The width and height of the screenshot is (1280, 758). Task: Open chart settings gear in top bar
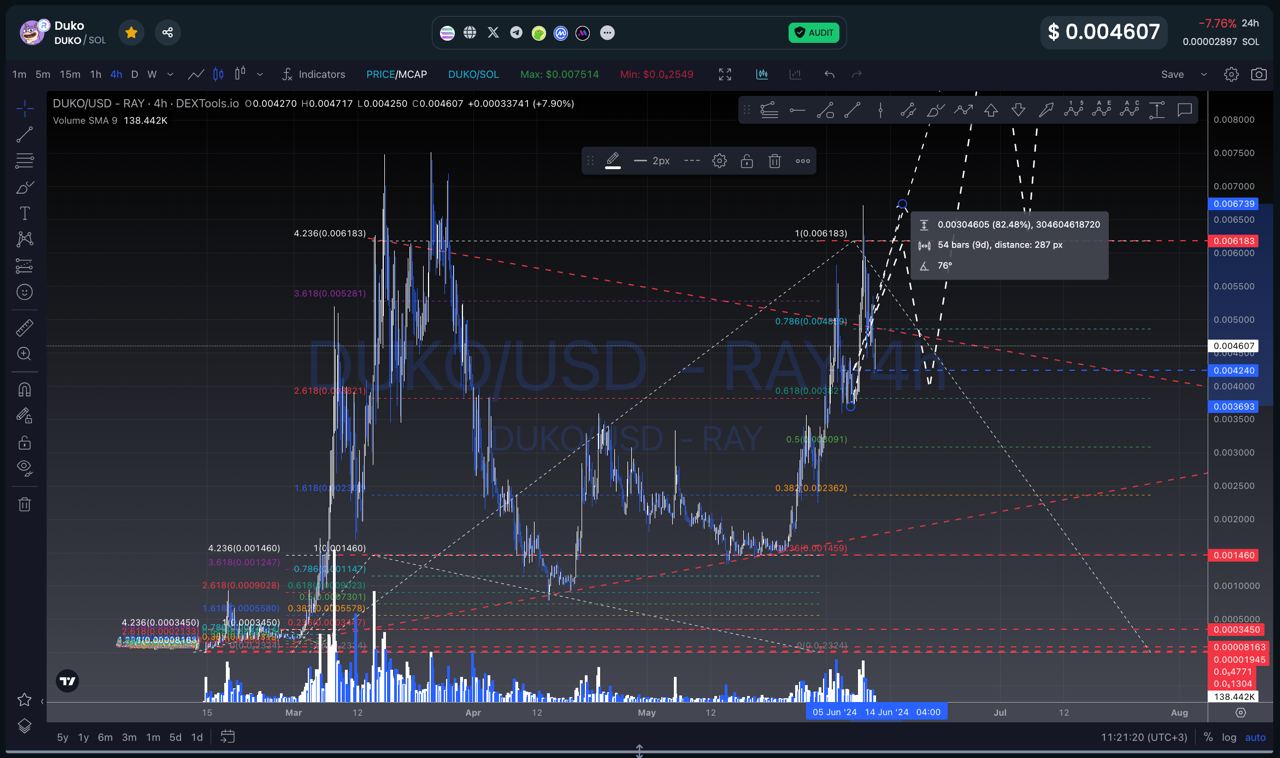point(1231,74)
